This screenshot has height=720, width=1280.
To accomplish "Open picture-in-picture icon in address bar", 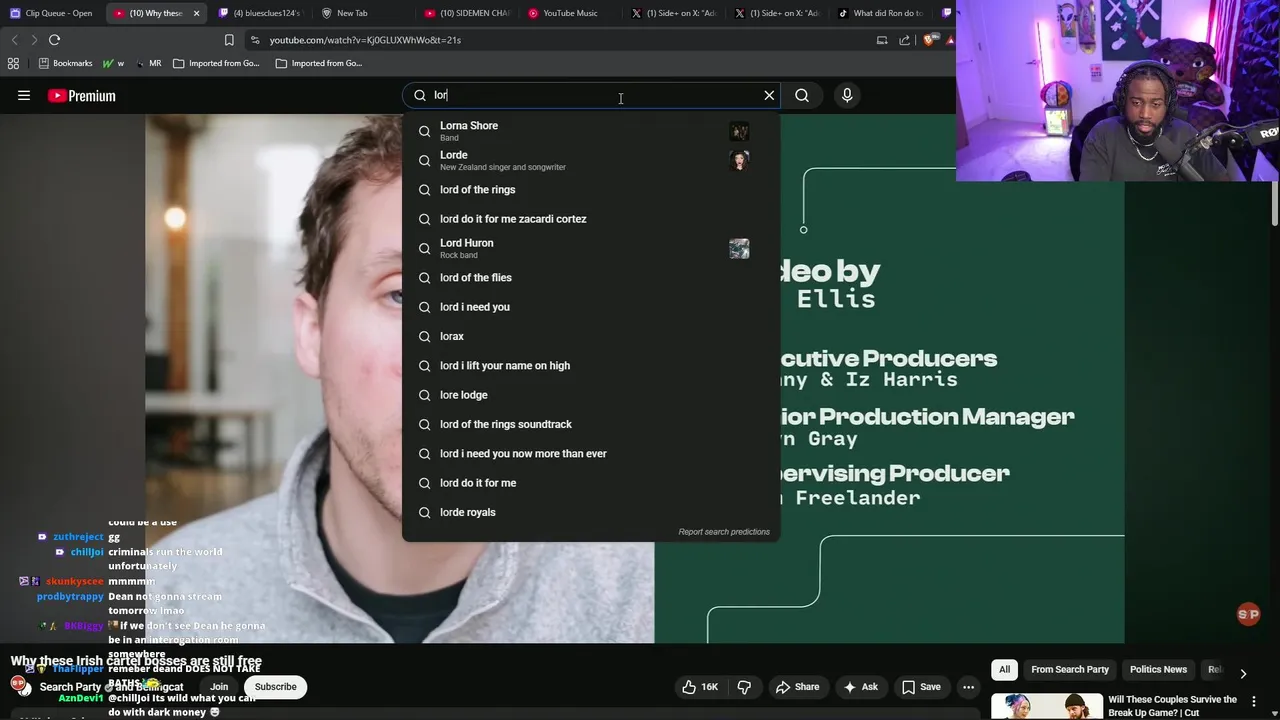I will (882, 40).
